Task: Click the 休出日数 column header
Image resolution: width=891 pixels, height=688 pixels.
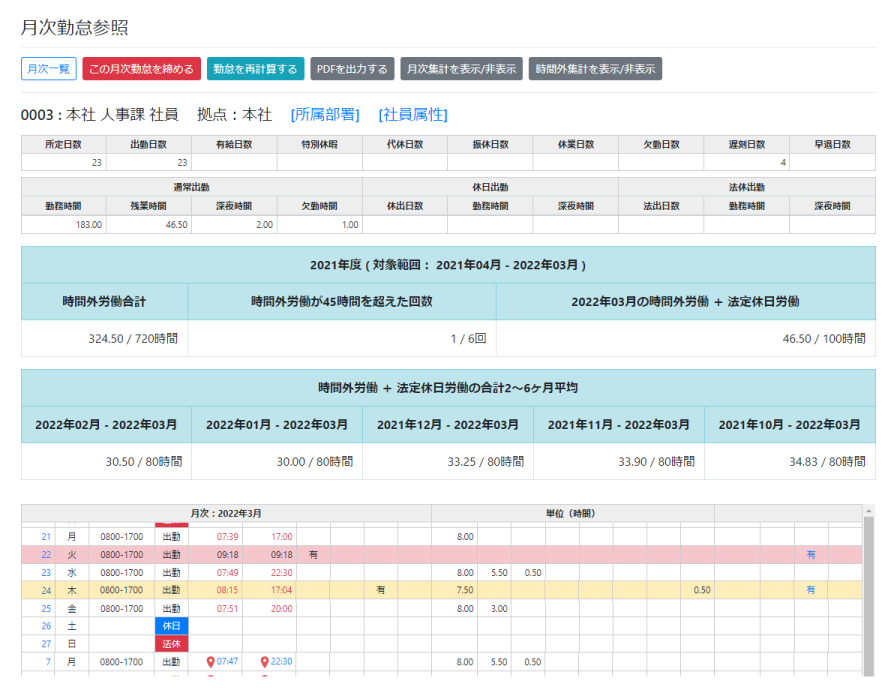Action: [405, 206]
